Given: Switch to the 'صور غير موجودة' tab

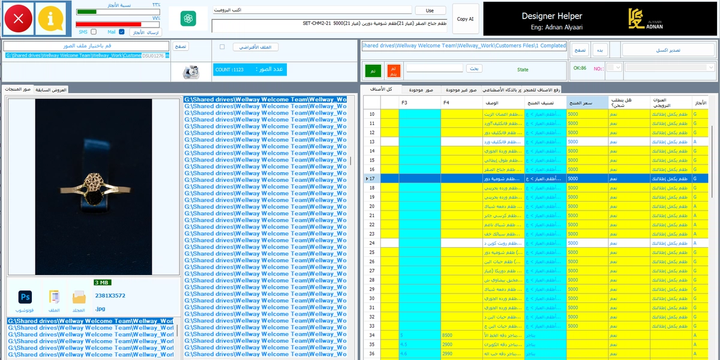Looking at the screenshot, I should pyautogui.click(x=461, y=90).
